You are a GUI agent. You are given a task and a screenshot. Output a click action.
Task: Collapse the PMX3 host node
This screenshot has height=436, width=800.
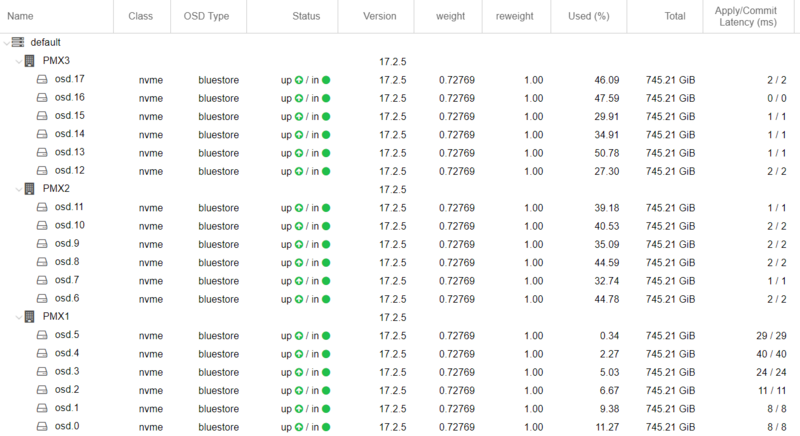point(19,61)
